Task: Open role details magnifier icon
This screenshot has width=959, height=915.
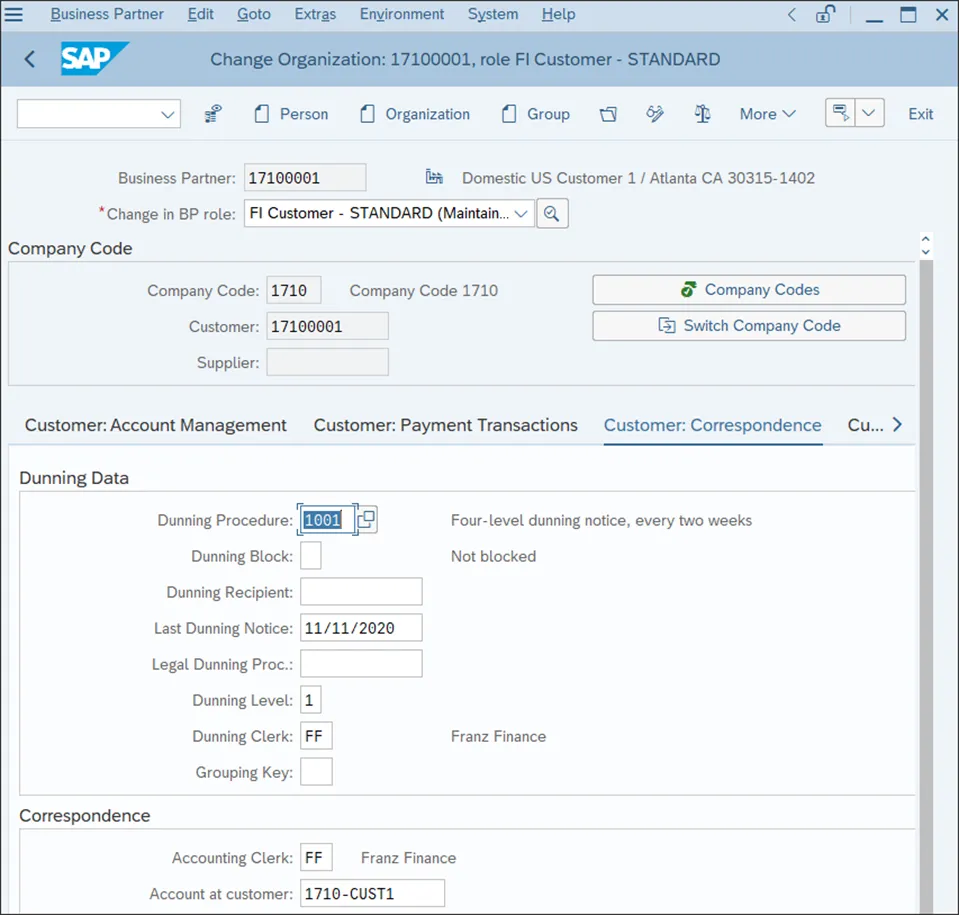Action: tap(552, 213)
